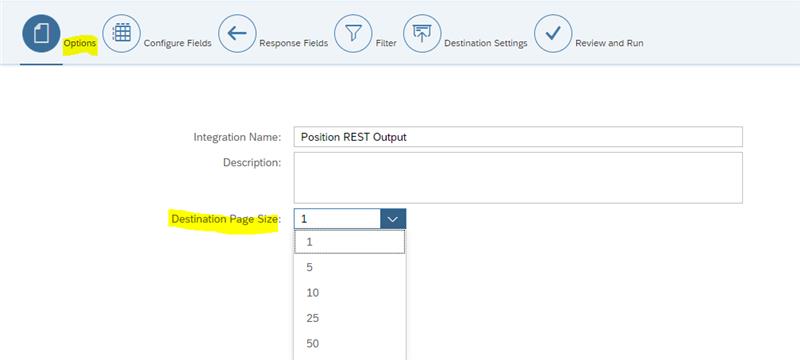Click the Filter funnel icon
The height and width of the screenshot is (360, 800).
353,34
